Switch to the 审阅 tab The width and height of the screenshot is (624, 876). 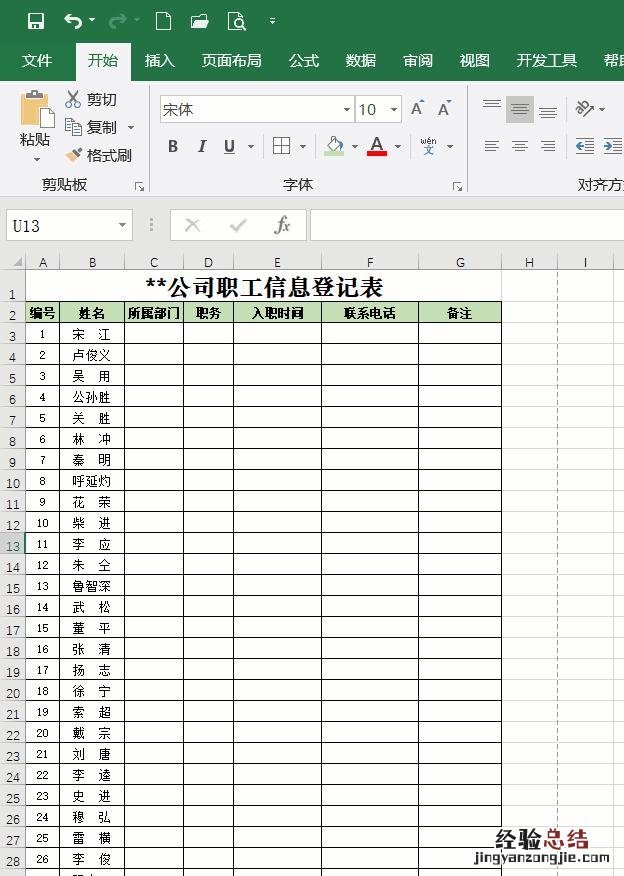tap(418, 60)
